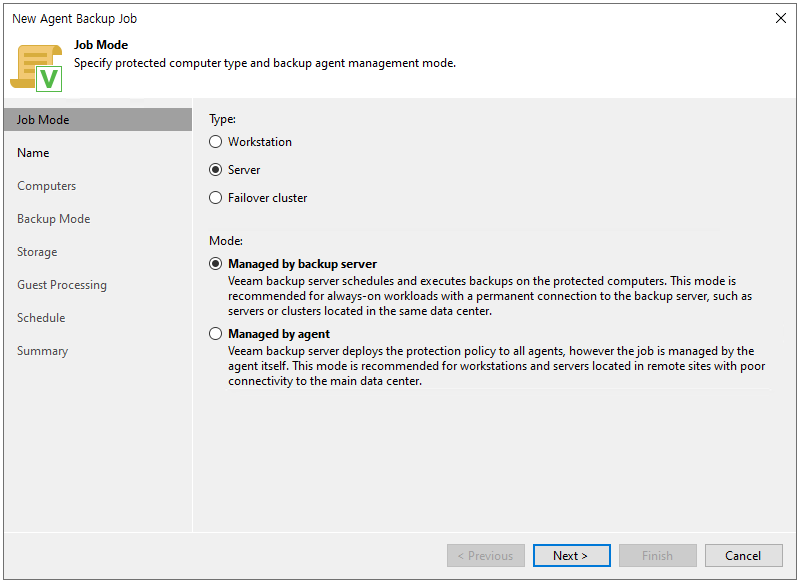Click the Managed by agent description text

[x=496, y=366]
